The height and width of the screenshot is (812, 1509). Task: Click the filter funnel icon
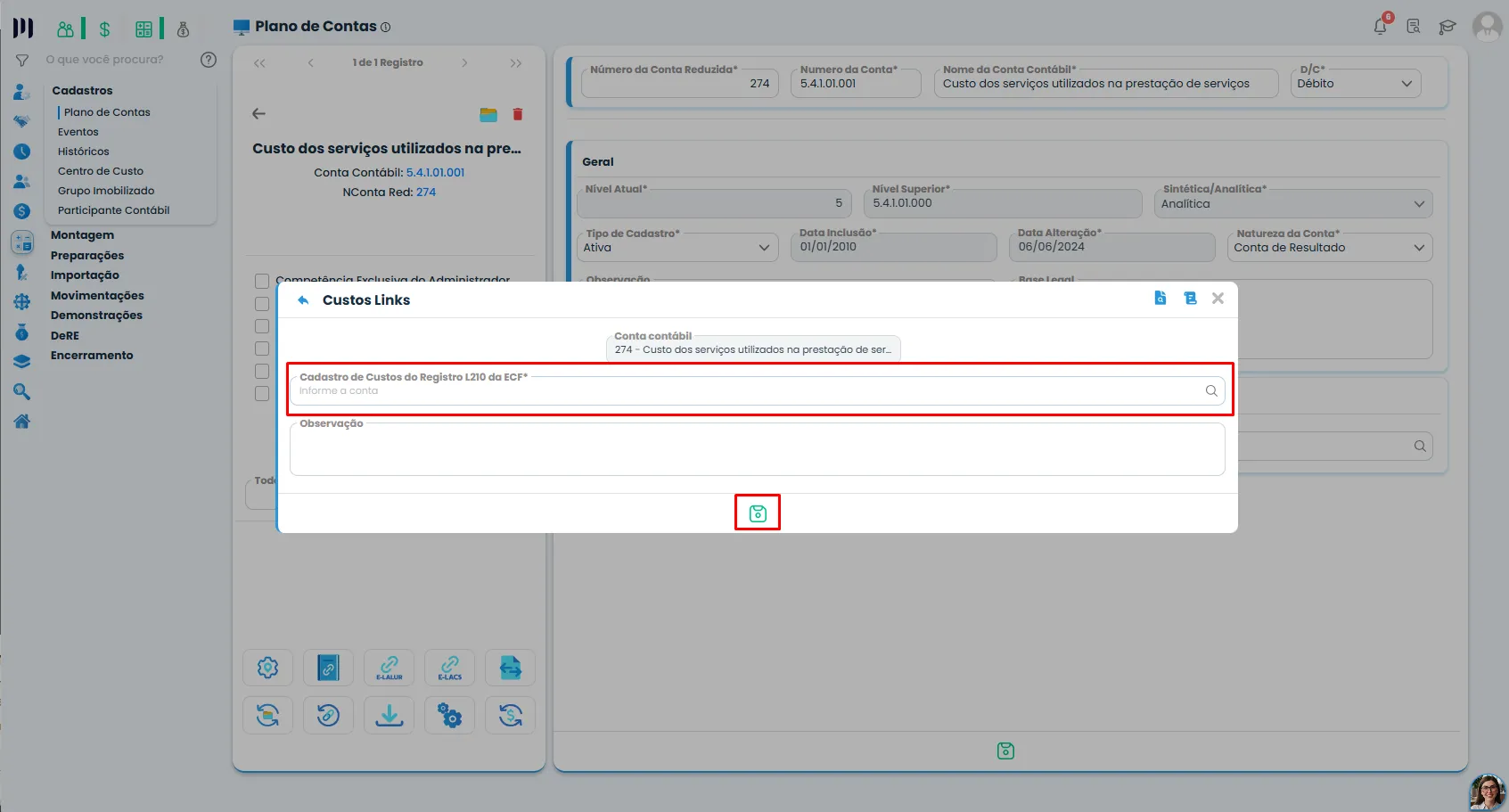(22, 61)
